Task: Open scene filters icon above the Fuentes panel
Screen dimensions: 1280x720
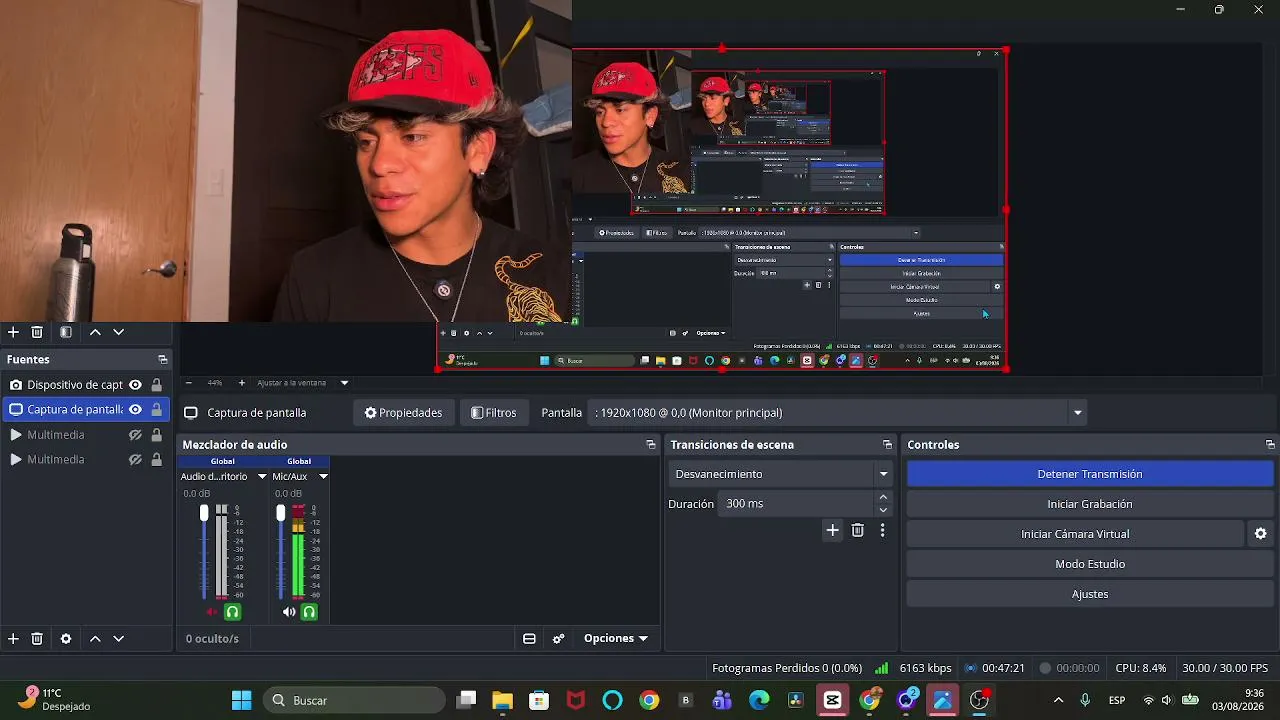Action: tap(66, 332)
